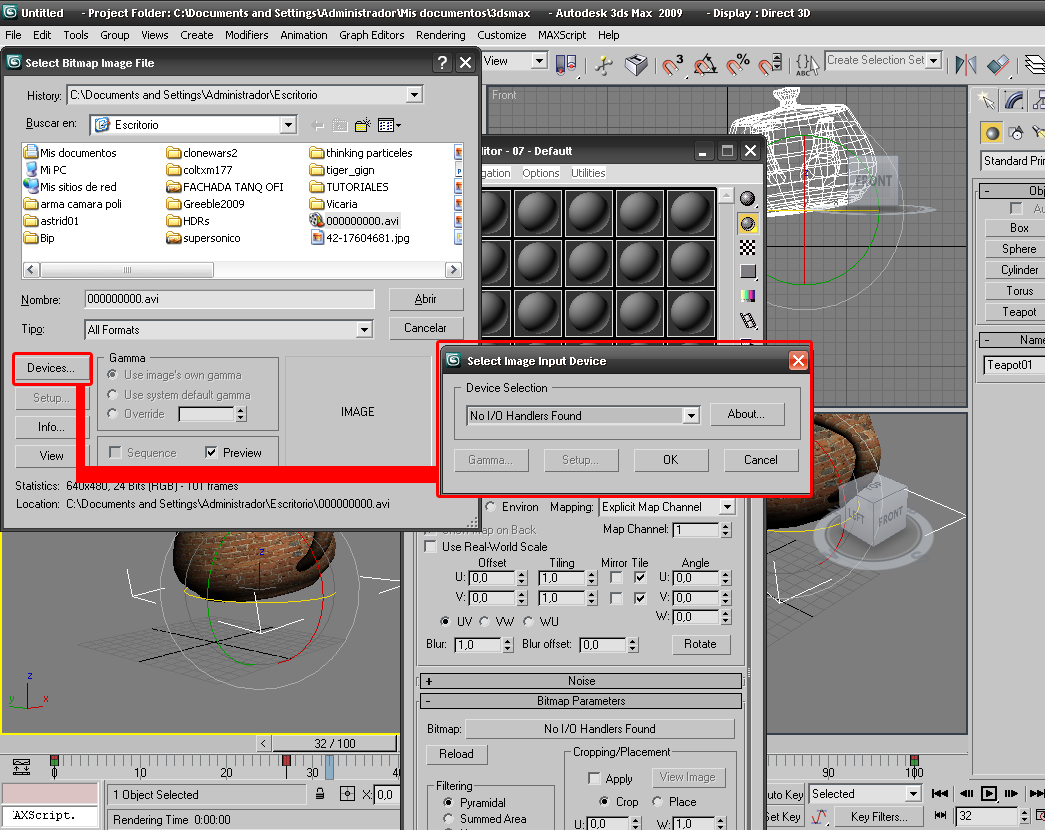Open the Graph Editors menu
This screenshot has width=1045, height=830.
click(x=372, y=35)
